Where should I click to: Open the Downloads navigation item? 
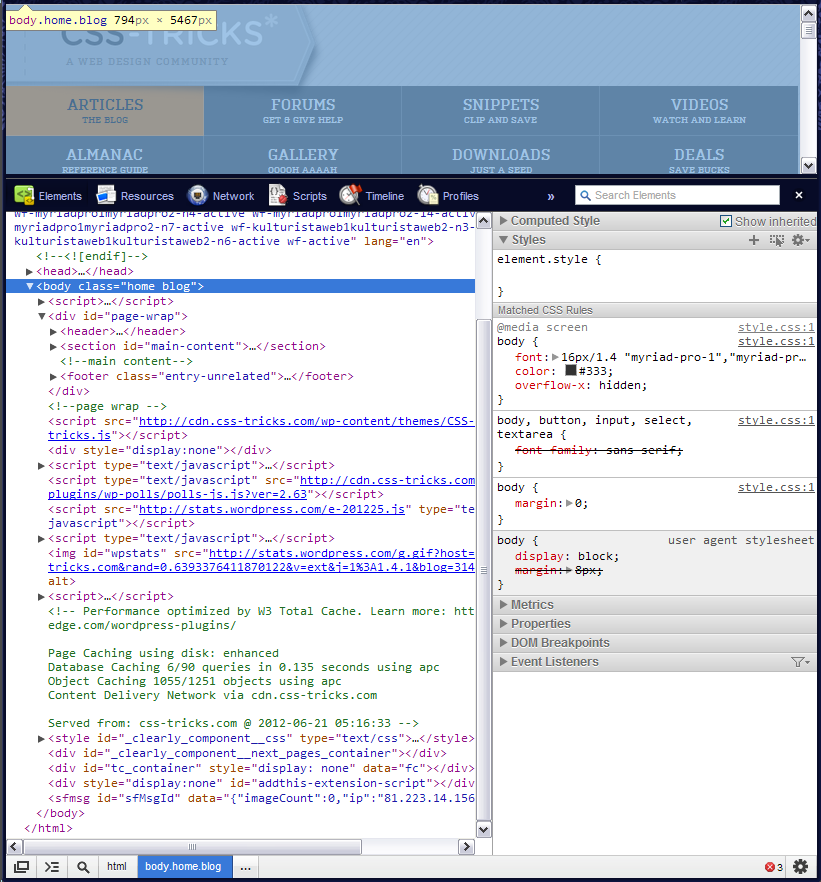coord(500,155)
